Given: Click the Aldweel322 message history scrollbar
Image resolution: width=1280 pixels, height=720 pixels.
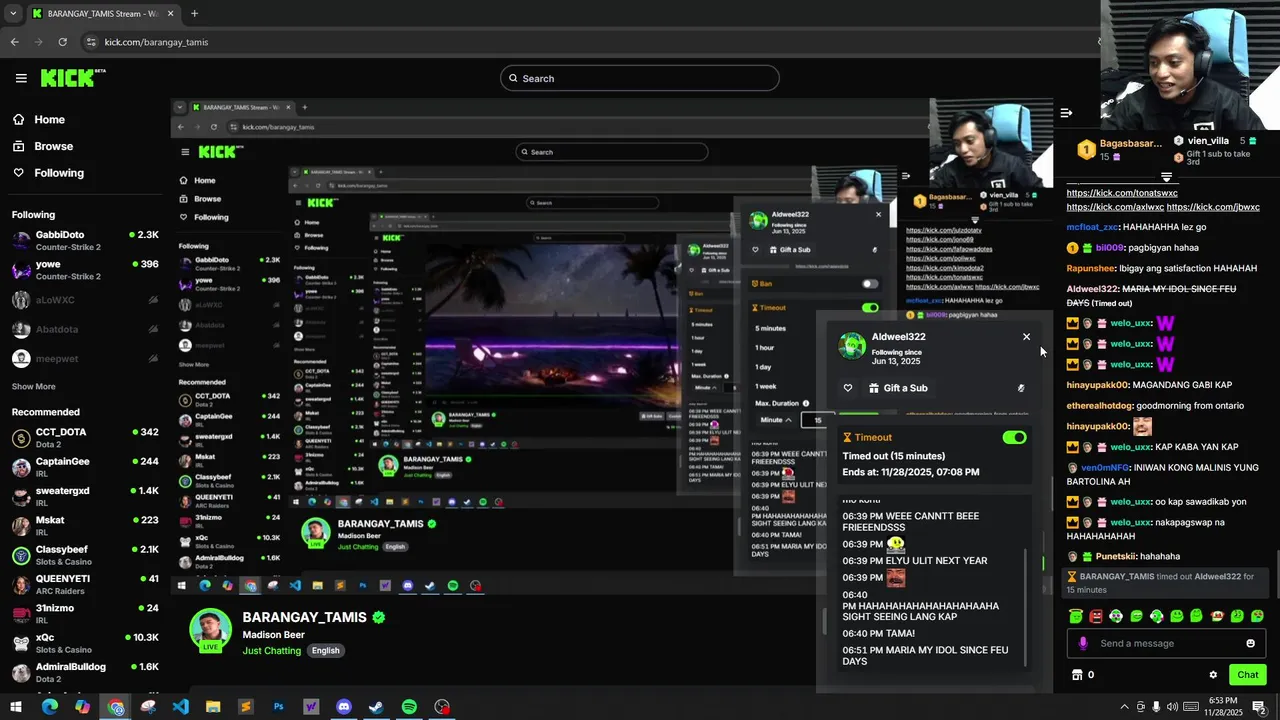Looking at the screenshot, I should (1026, 608).
